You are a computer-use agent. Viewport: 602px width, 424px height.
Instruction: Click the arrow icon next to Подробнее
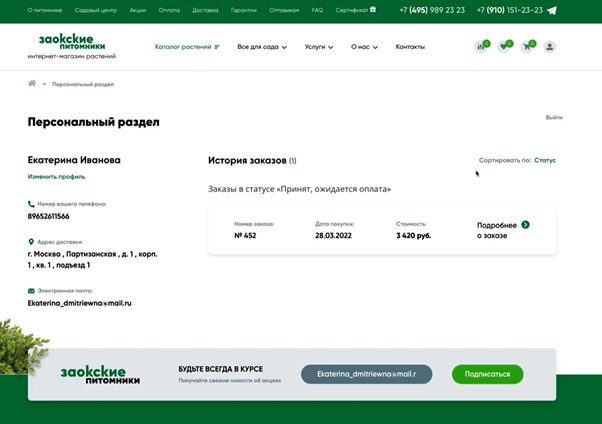[526, 225]
